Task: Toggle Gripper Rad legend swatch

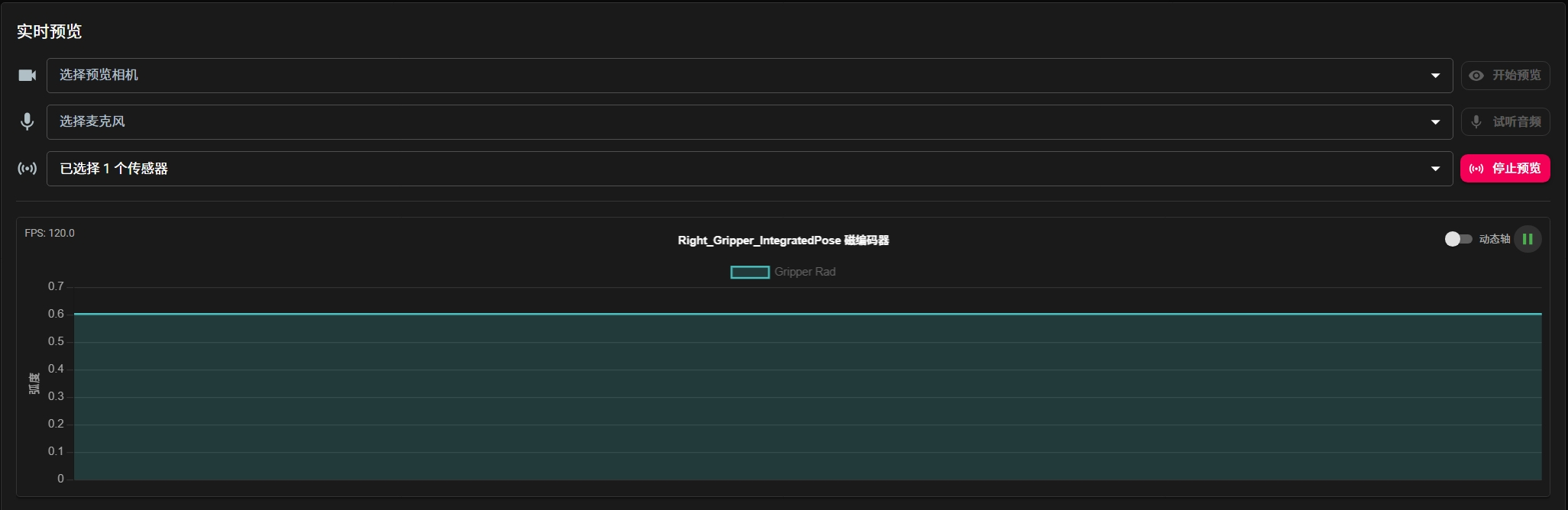Action: 750,273
